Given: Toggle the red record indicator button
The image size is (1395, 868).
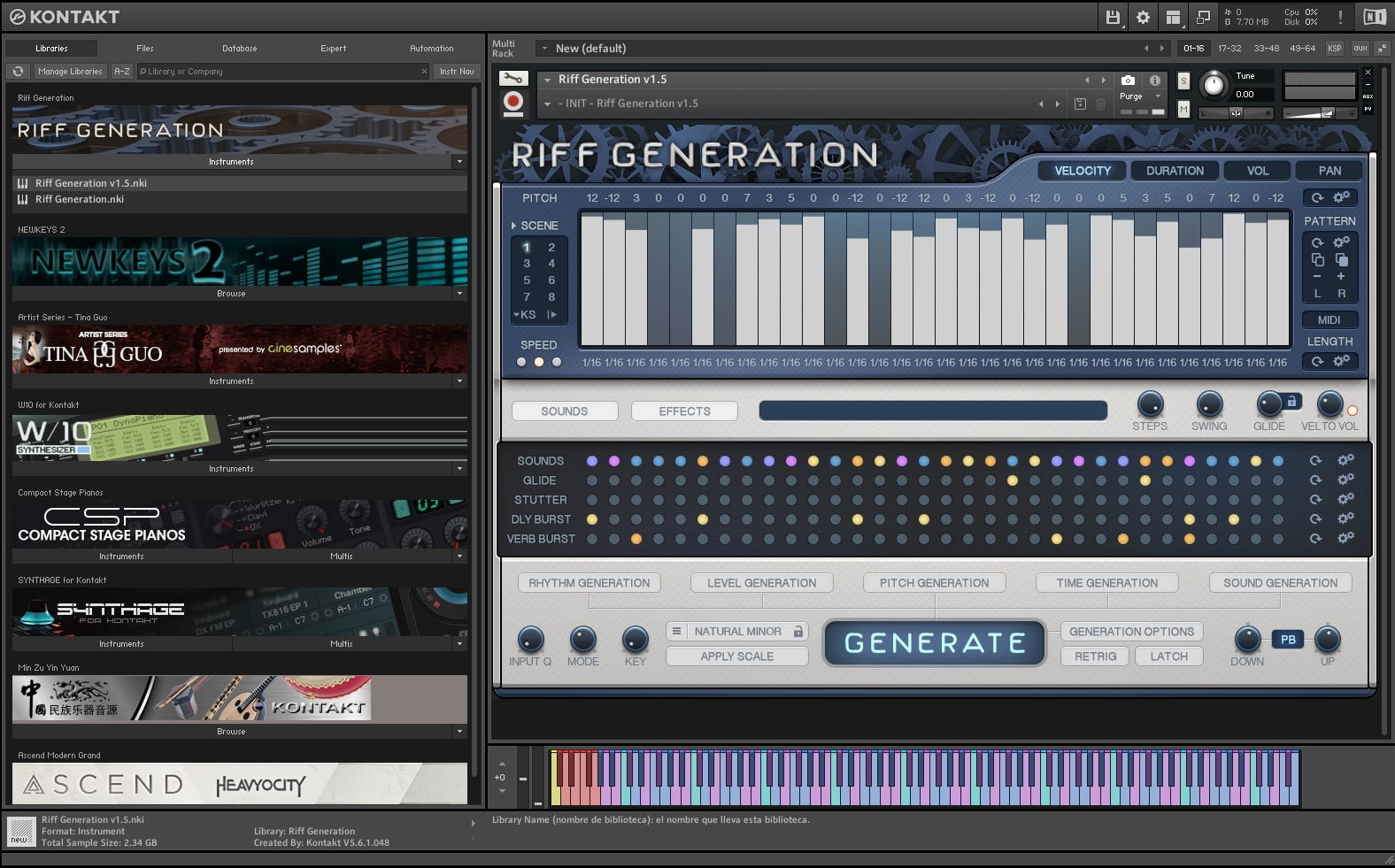Looking at the screenshot, I should tap(513, 103).
